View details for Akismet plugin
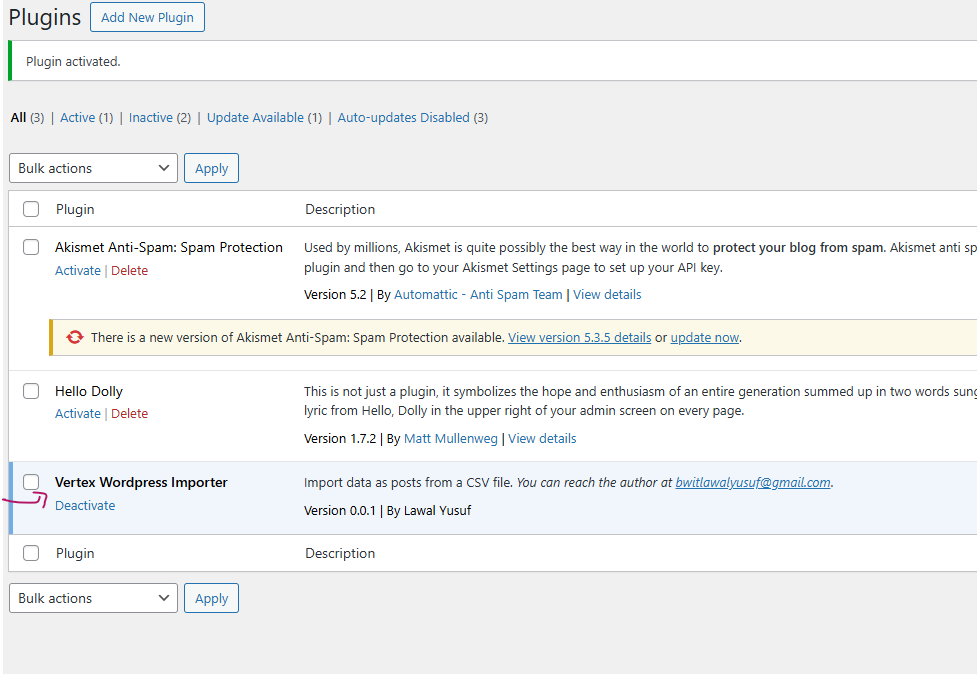Image resolution: width=977 pixels, height=674 pixels. pos(607,295)
